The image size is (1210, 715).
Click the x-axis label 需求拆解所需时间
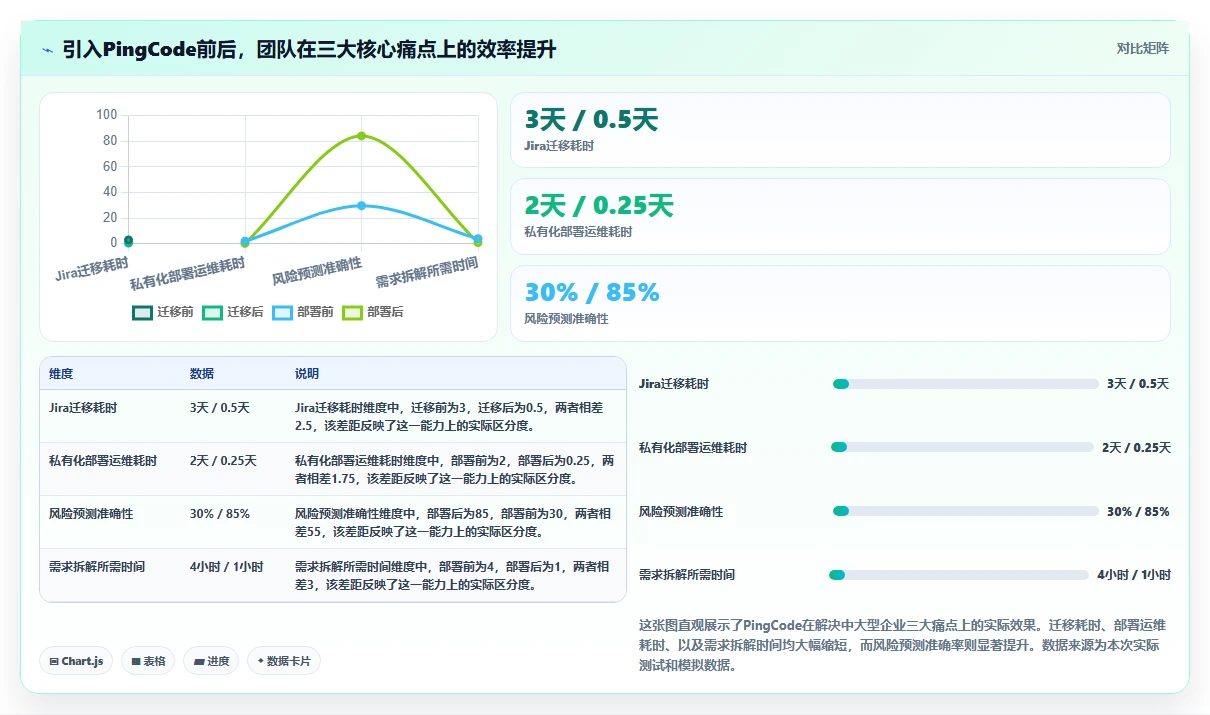click(x=427, y=272)
